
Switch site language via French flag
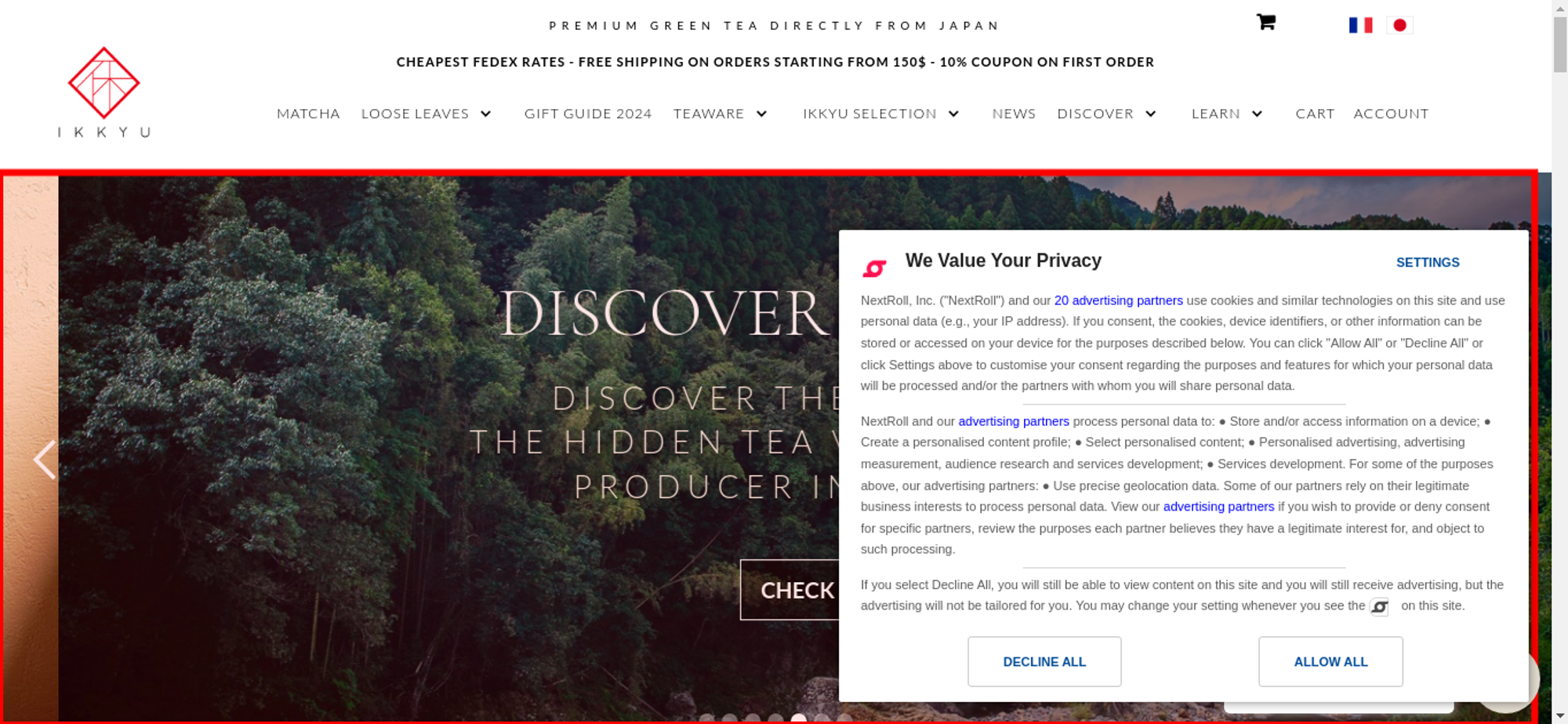coord(1360,25)
